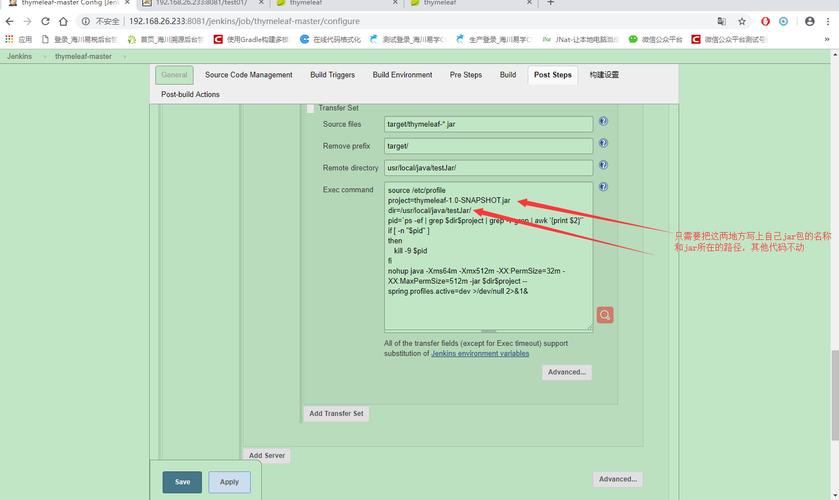Toggle the Transfer Set checkbox
Viewport: 839px width, 500px height.
(x=310, y=109)
